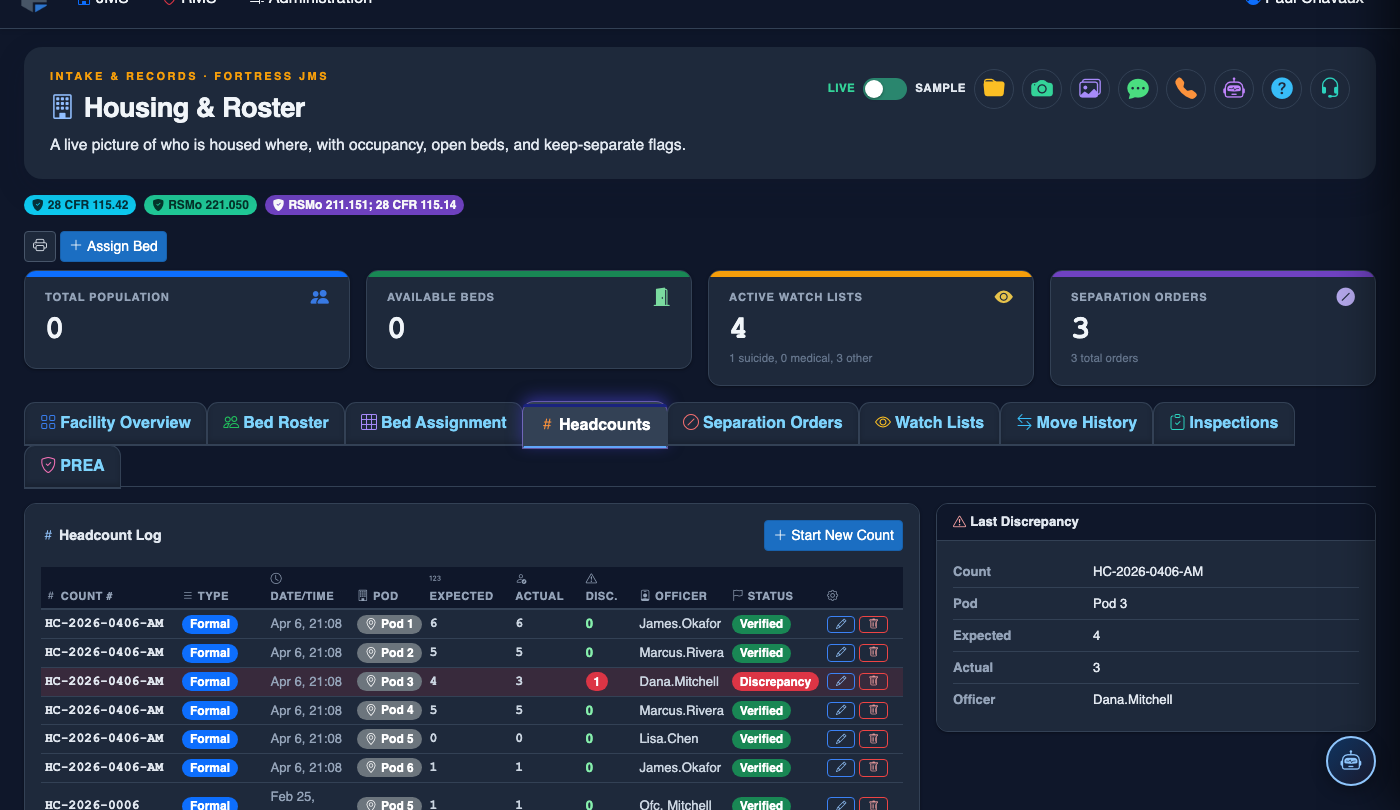Select Dana.Mitchell in the Officer column
The width and height of the screenshot is (1400, 810).
tap(679, 682)
